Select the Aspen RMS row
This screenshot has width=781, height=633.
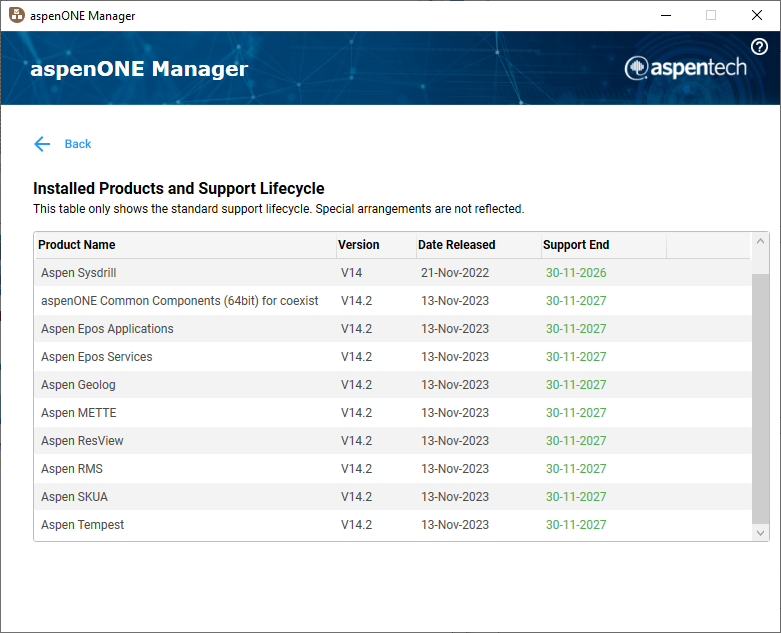tap(392, 469)
